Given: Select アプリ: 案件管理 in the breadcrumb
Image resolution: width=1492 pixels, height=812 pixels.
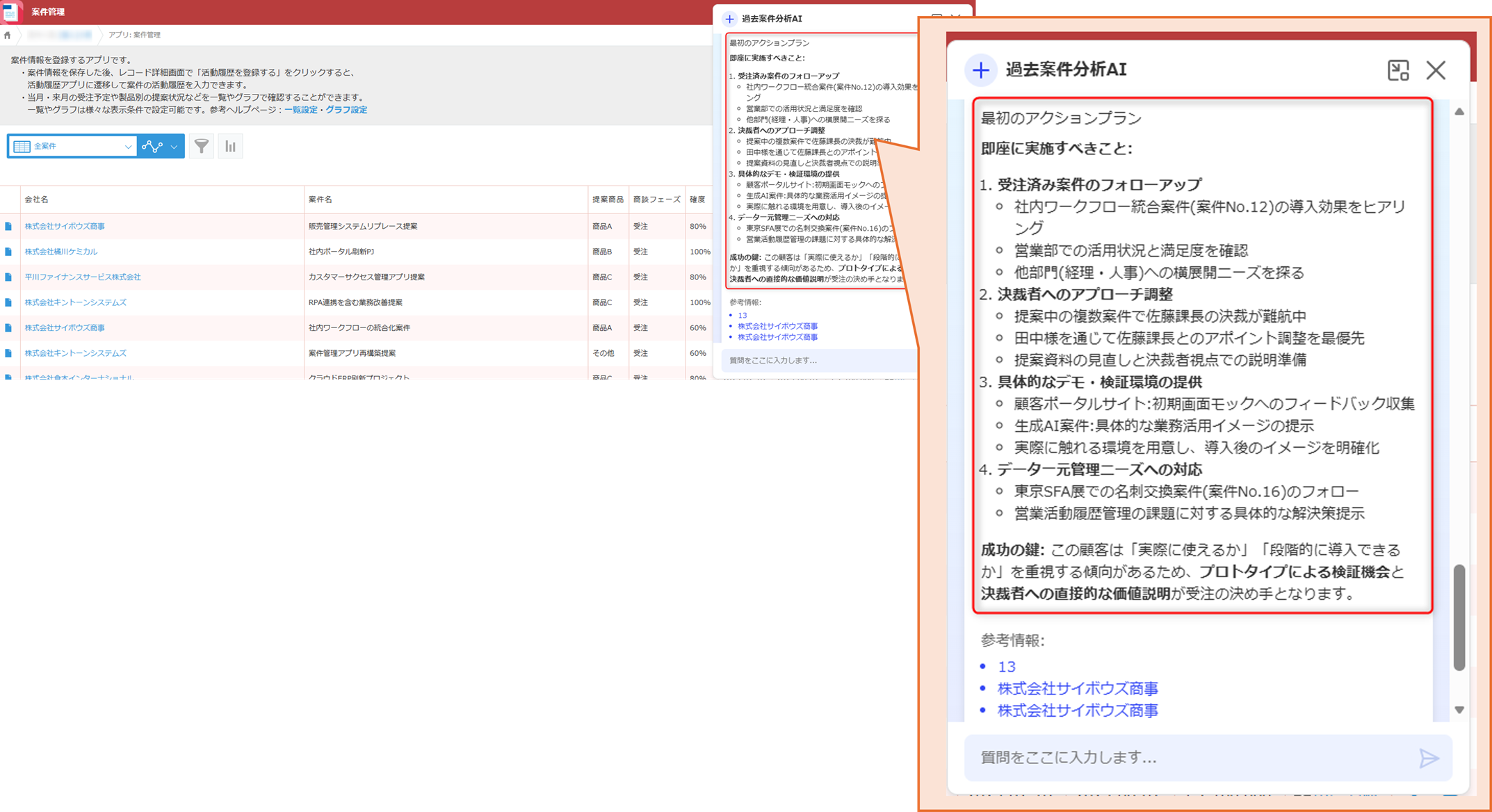Looking at the screenshot, I should pyautogui.click(x=135, y=35).
